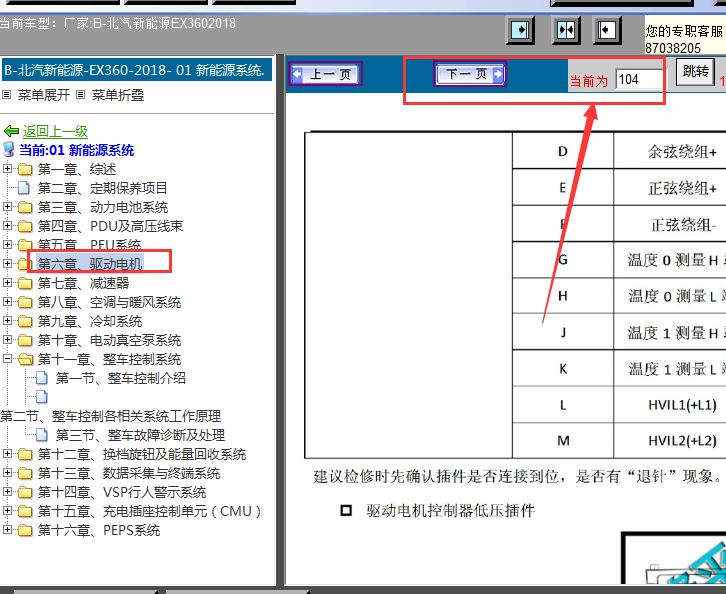Click page icon of 第一节、整车控制介绍
This screenshot has height=594, width=726.
[x=42, y=378]
